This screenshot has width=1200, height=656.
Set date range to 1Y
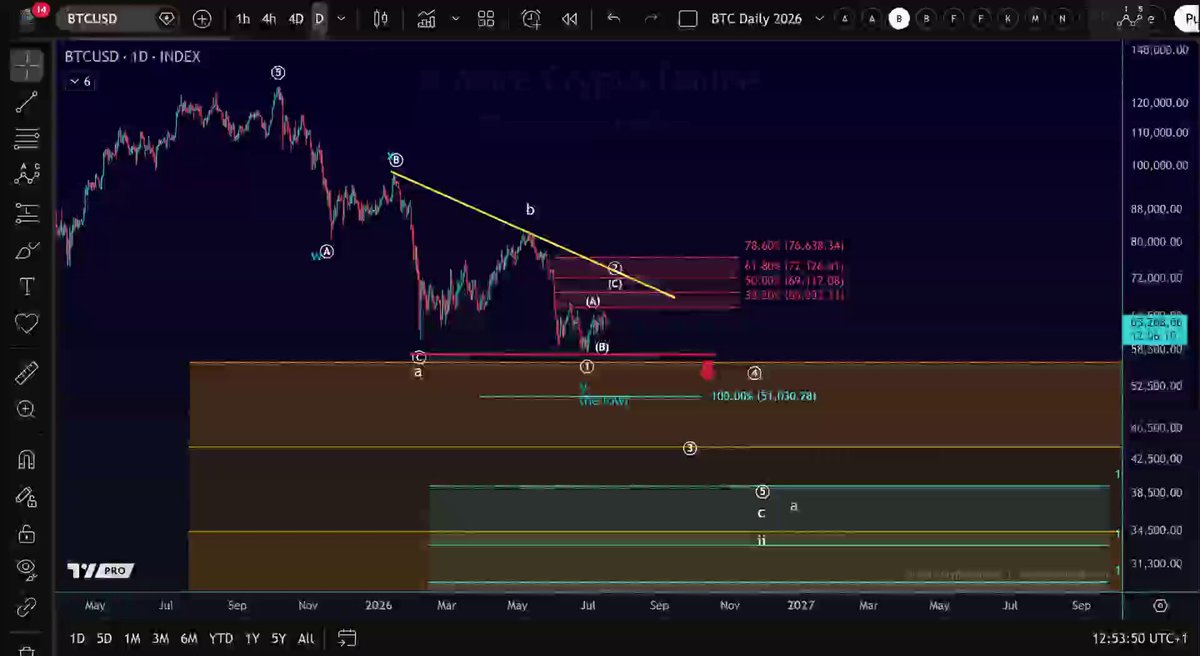pos(252,638)
